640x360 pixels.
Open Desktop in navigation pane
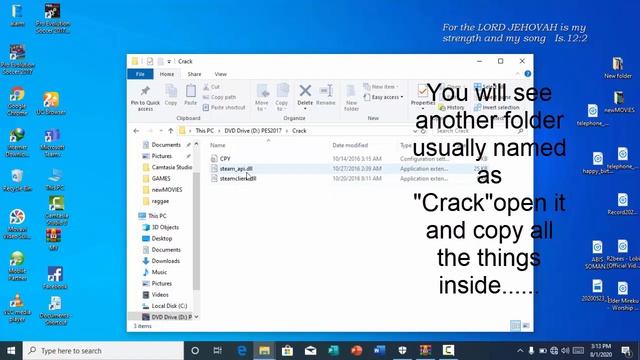coord(162,238)
